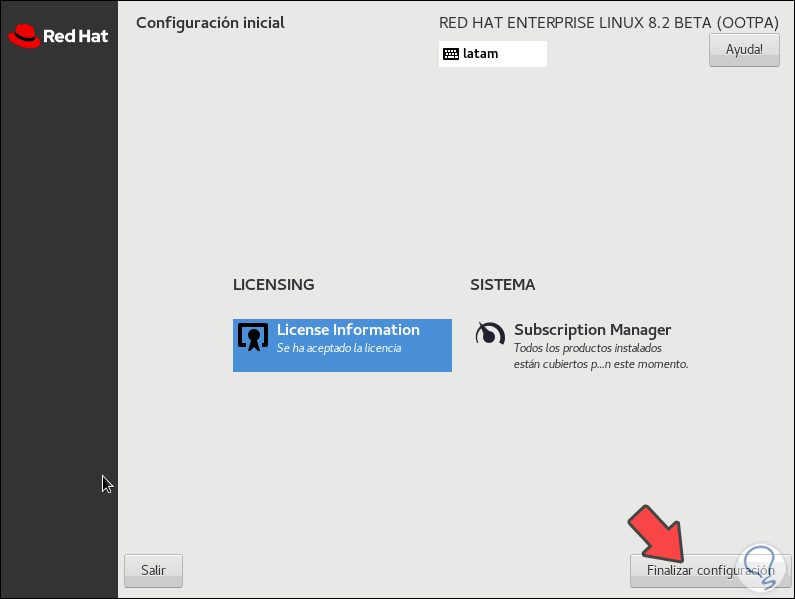
Task: Click the SISTEMA section heading
Action: (502, 285)
